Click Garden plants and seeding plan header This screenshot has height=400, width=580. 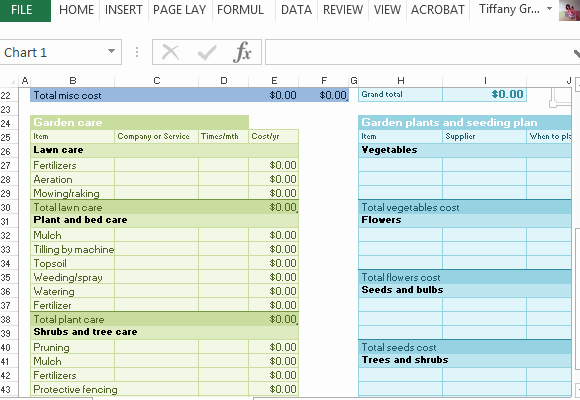pyautogui.click(x=465, y=122)
